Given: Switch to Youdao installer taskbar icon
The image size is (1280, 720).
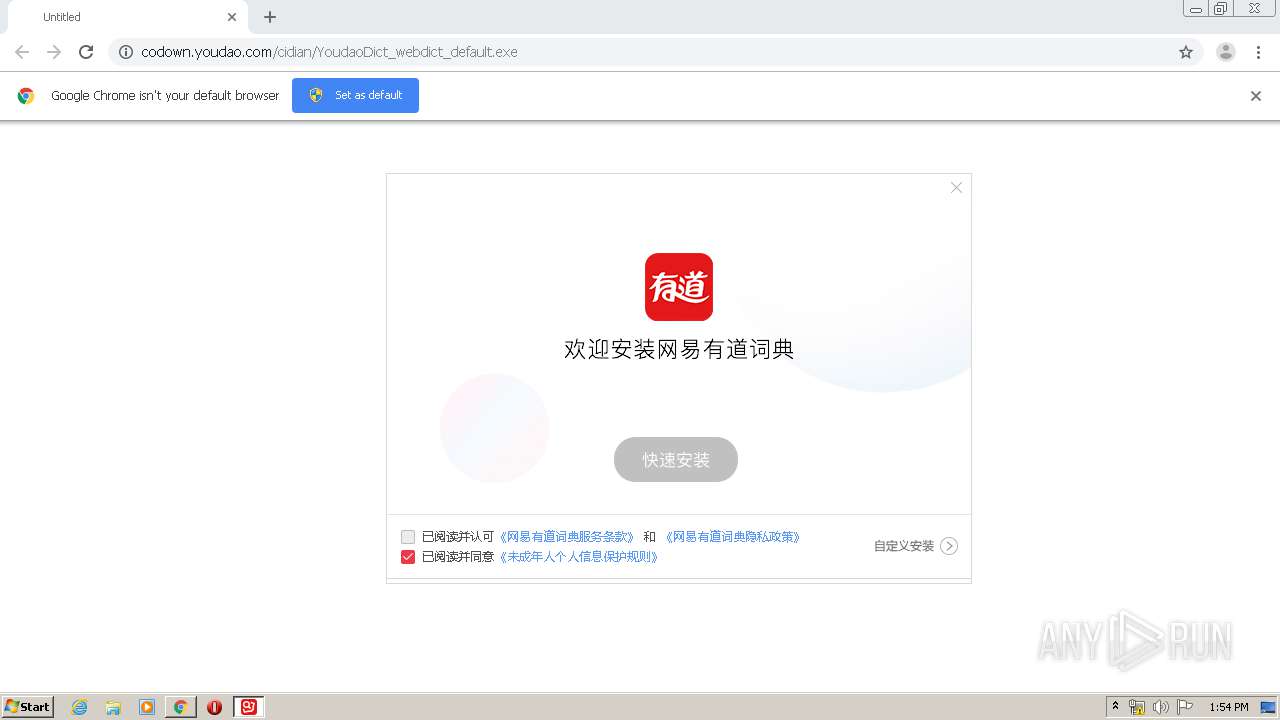Looking at the screenshot, I should (x=249, y=707).
